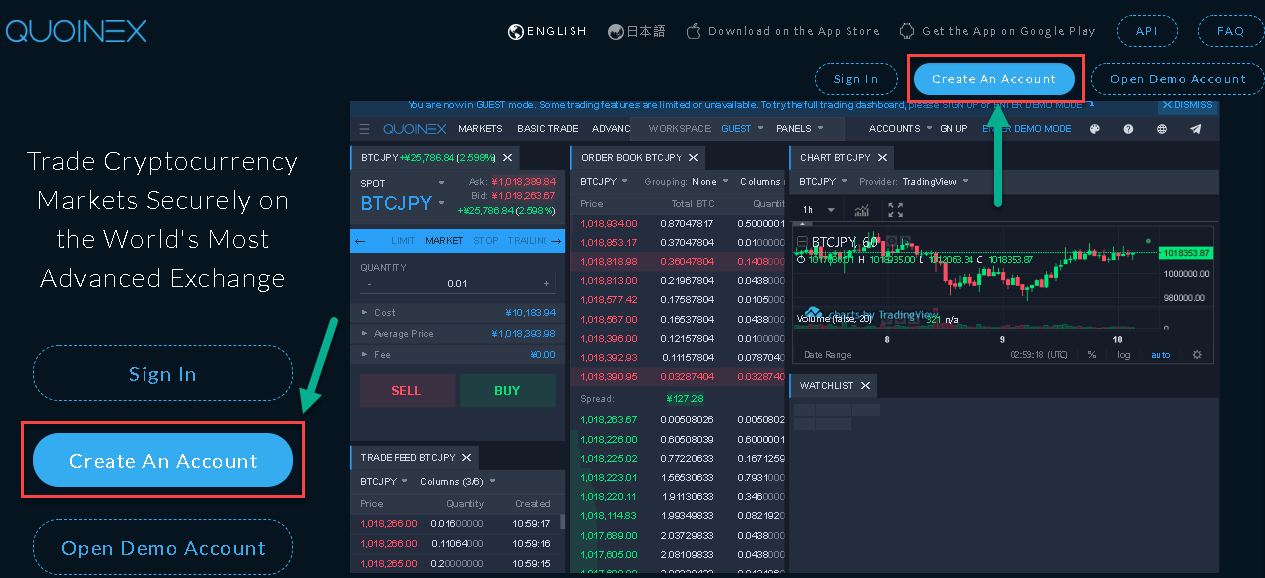Dismiss the guest mode banner

1187,105
